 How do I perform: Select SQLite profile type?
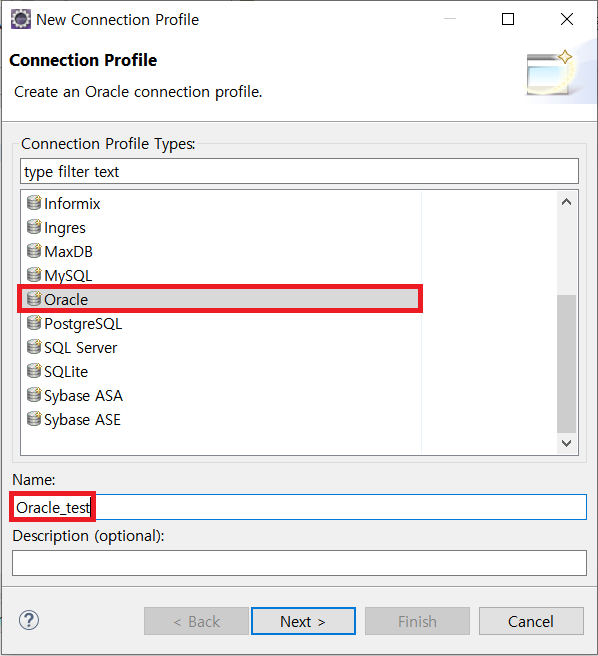point(66,372)
